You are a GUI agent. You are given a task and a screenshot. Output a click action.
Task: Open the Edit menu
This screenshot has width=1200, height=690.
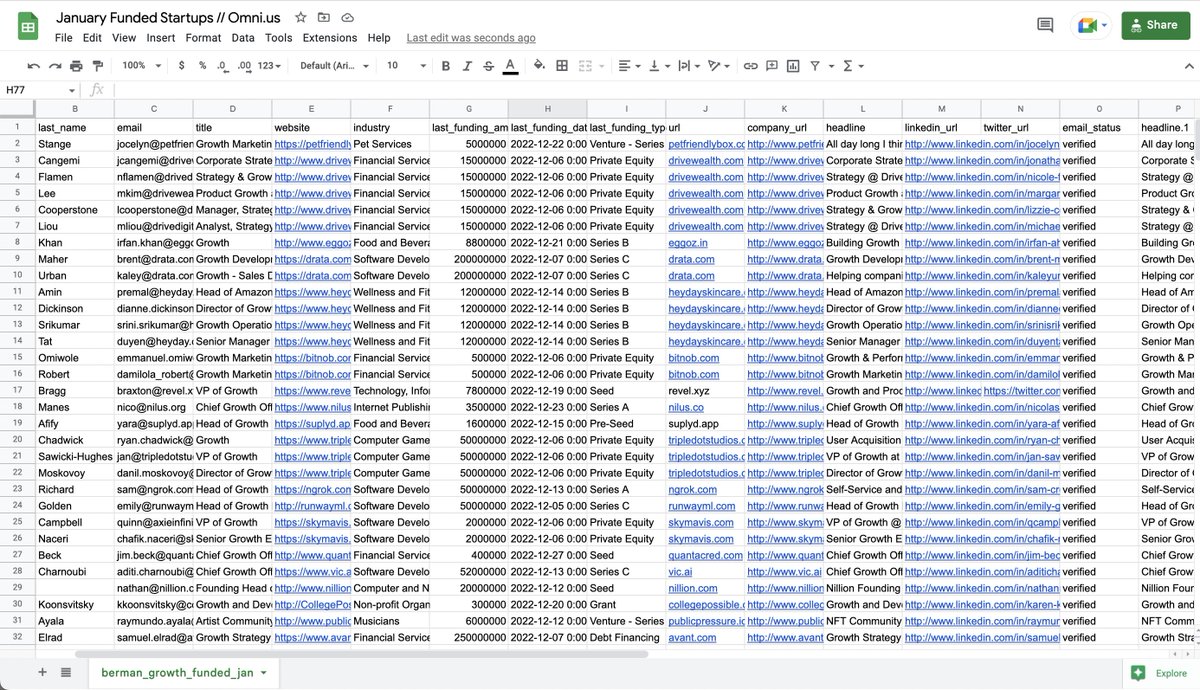pyautogui.click(x=93, y=38)
